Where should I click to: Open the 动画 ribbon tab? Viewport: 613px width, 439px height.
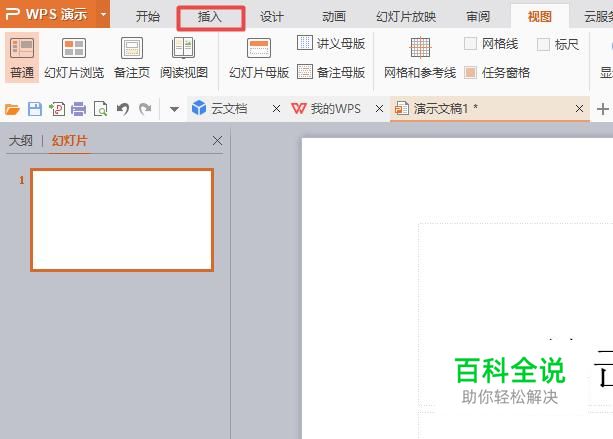334,17
